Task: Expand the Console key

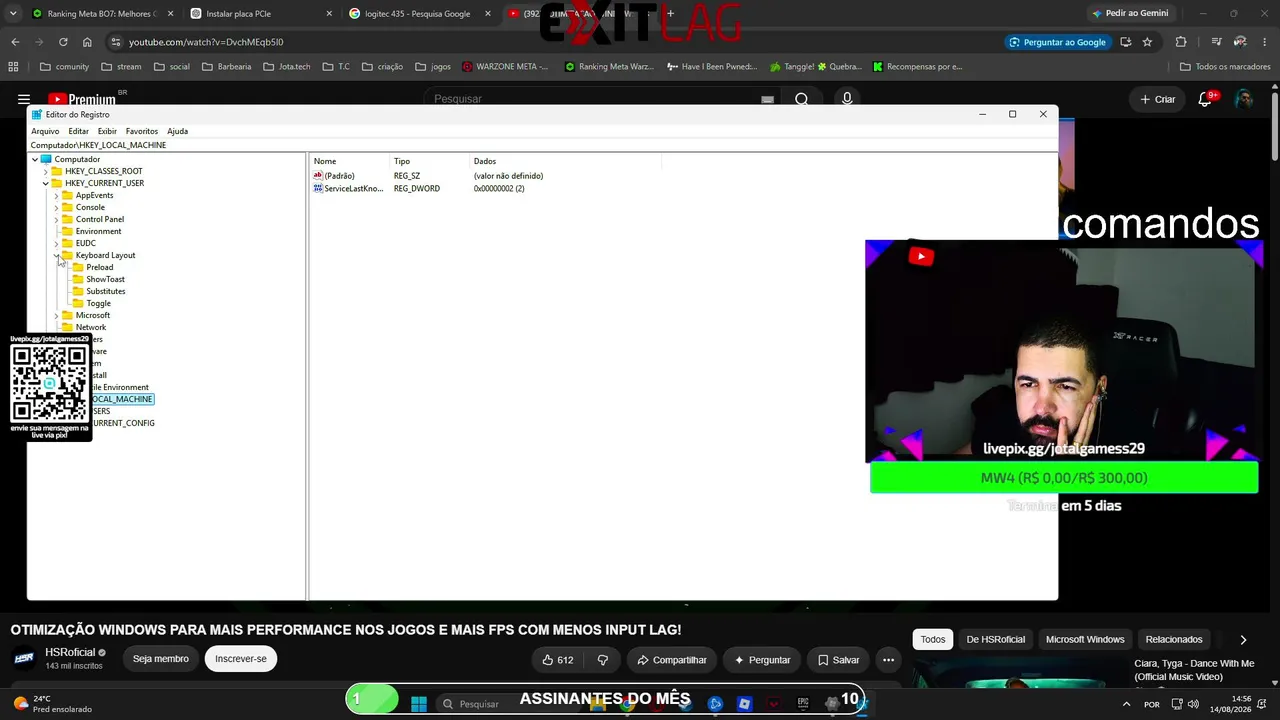Action: coord(57,207)
